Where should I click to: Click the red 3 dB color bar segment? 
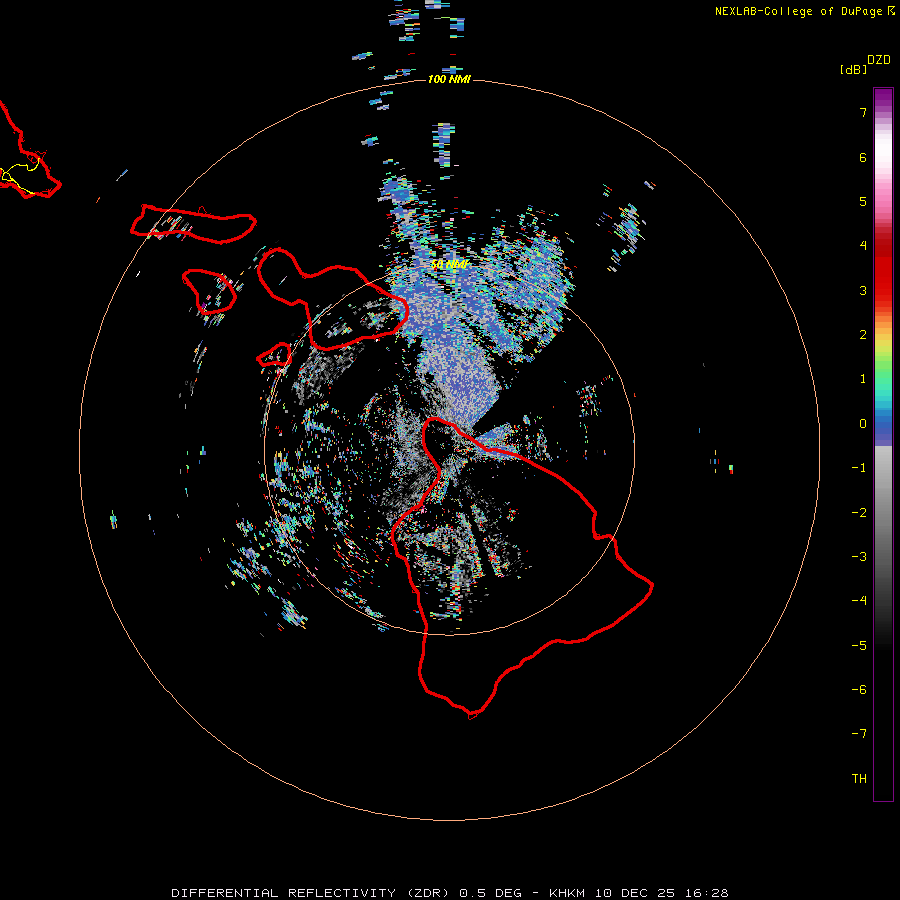coord(883,290)
